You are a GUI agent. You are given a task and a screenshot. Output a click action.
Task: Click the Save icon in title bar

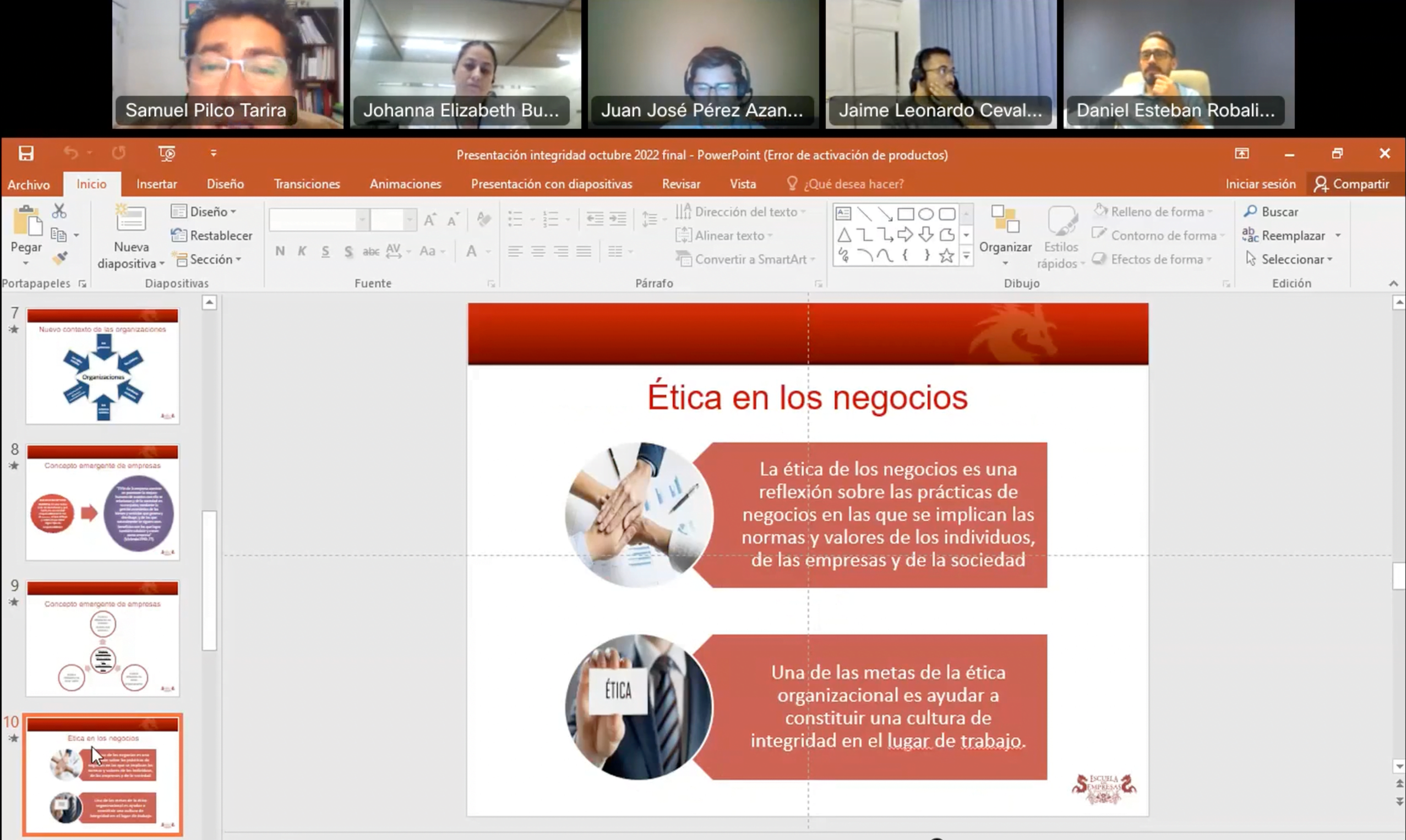25,154
